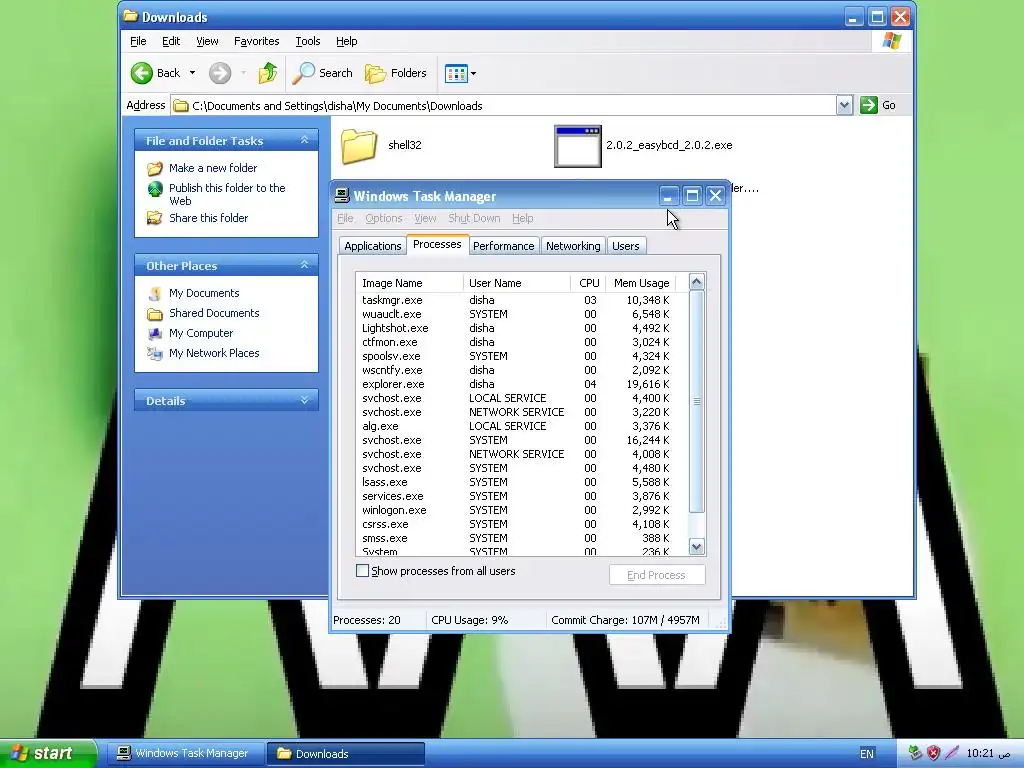Click process list scrollbar thumb
The width and height of the screenshot is (1024, 768).
(697, 401)
